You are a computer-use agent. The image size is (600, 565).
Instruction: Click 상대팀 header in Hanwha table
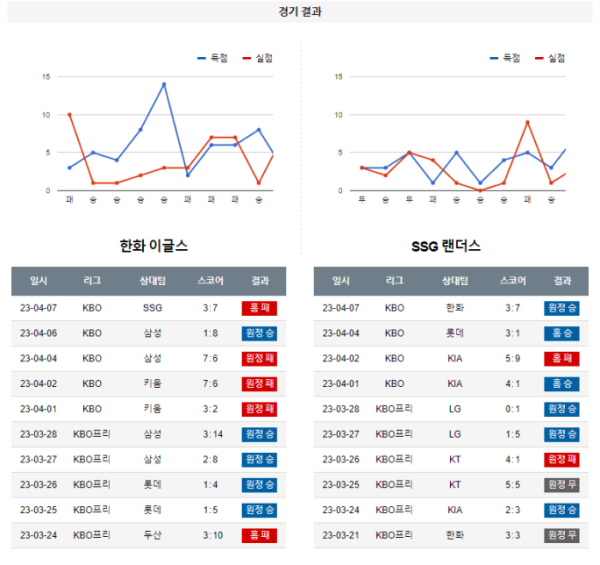(x=153, y=281)
